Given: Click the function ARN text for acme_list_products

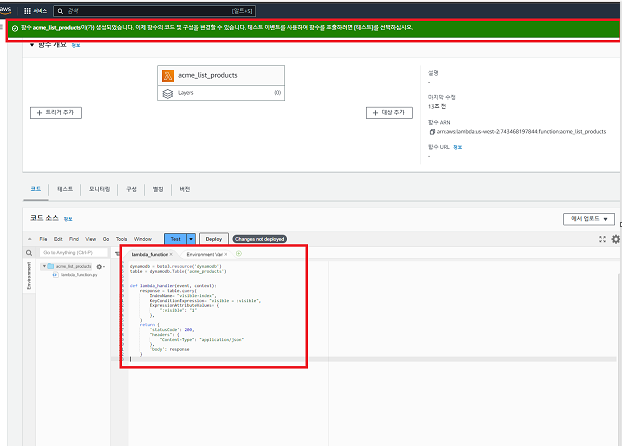Looking at the screenshot, I should [521, 131].
